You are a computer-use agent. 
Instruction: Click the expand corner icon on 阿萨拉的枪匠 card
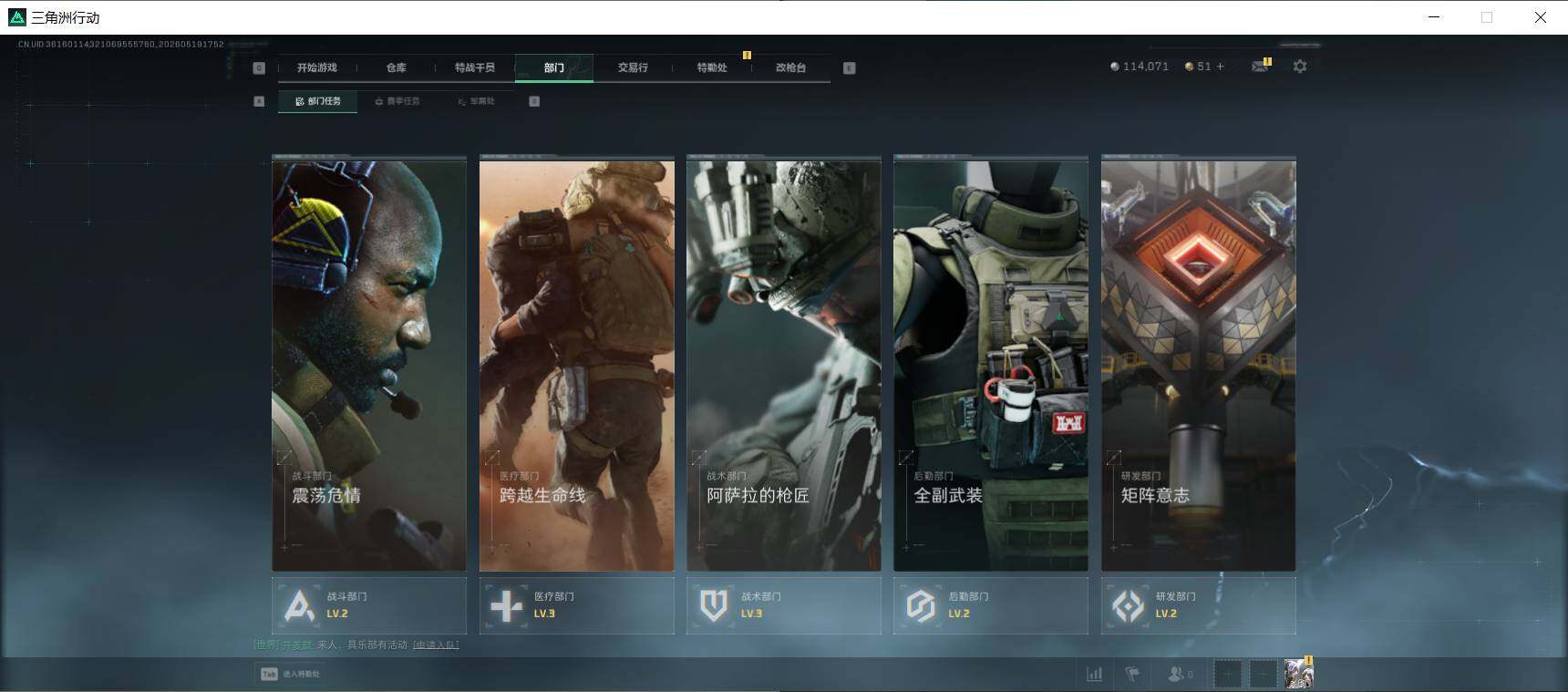tap(699, 456)
